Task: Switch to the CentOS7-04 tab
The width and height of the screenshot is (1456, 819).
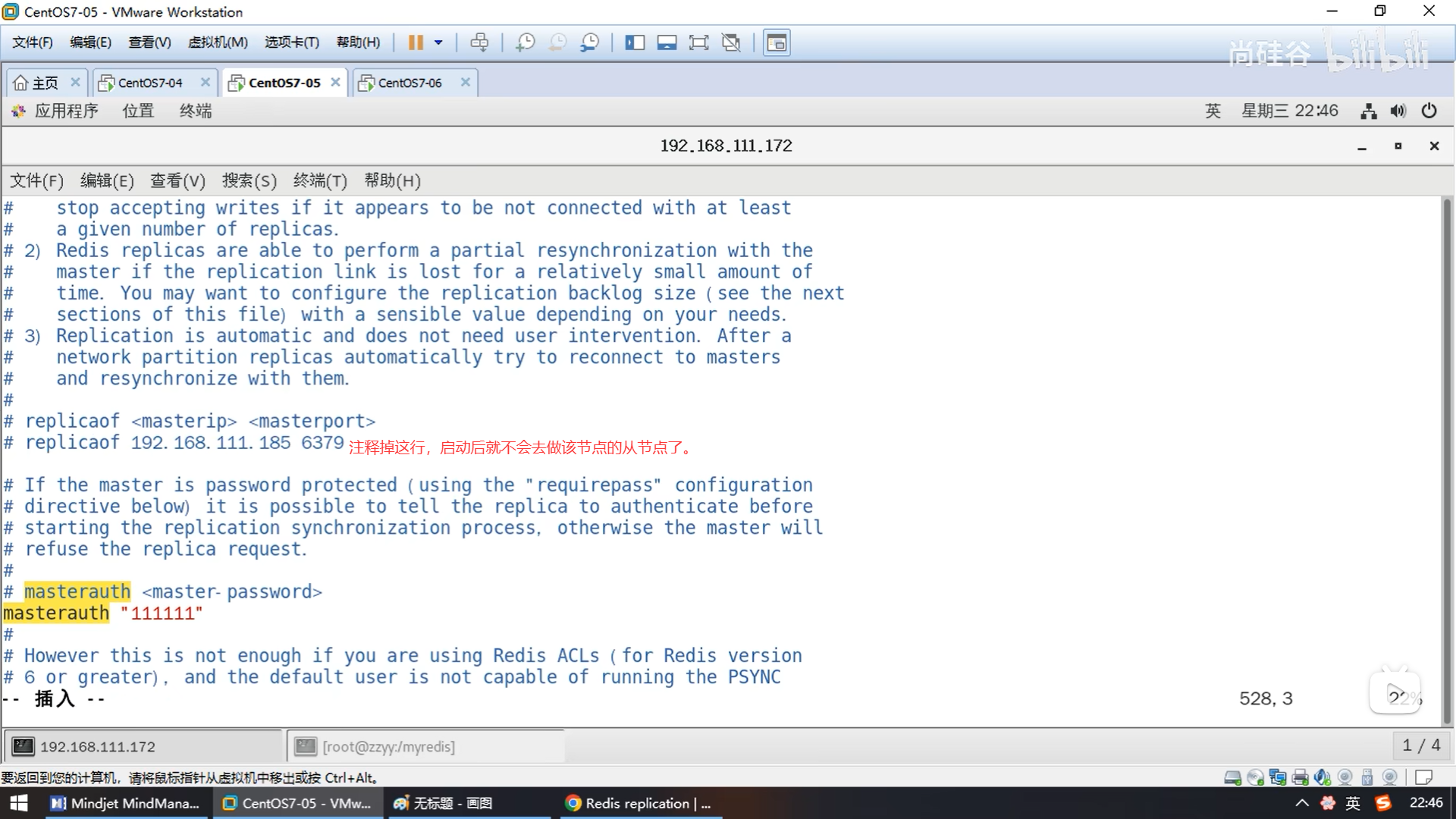Action: pyautogui.click(x=150, y=83)
